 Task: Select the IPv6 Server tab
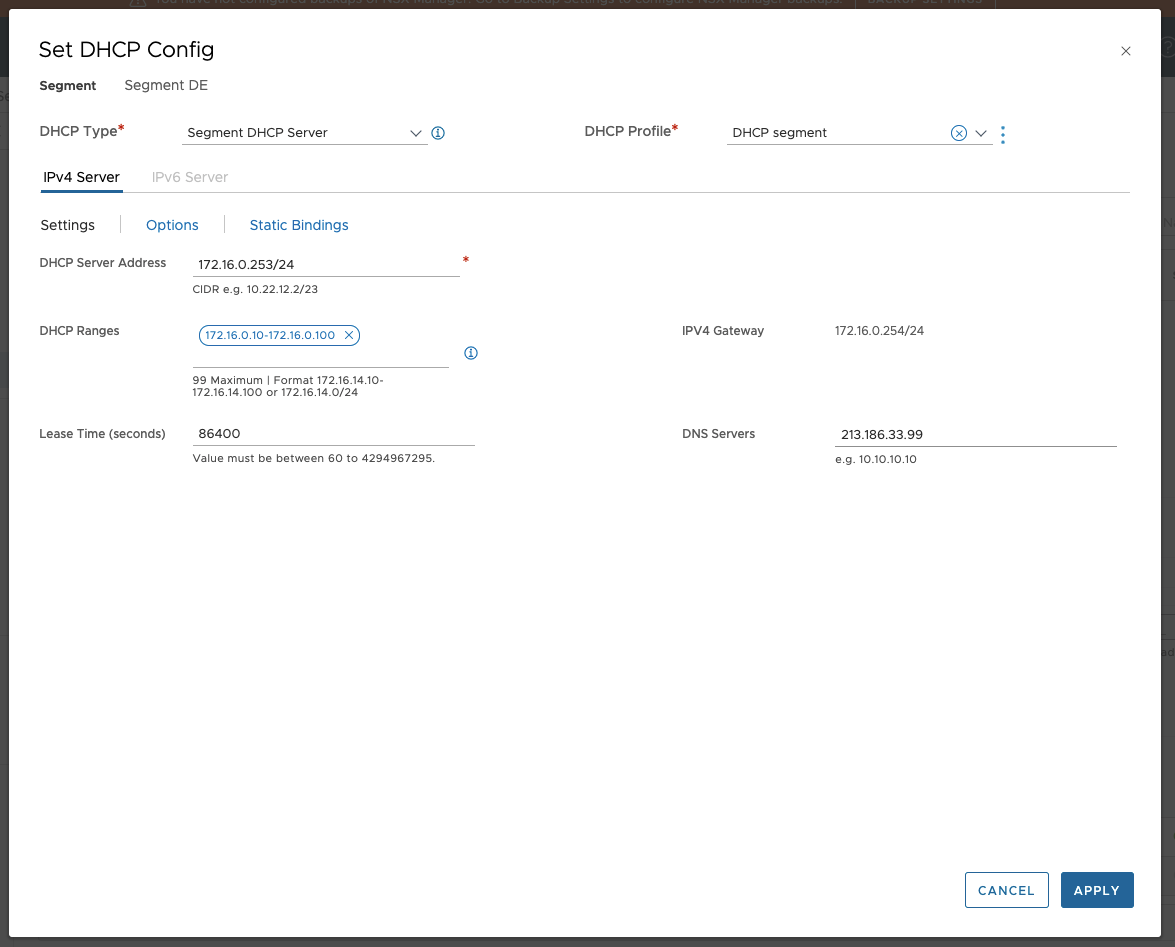click(x=190, y=177)
